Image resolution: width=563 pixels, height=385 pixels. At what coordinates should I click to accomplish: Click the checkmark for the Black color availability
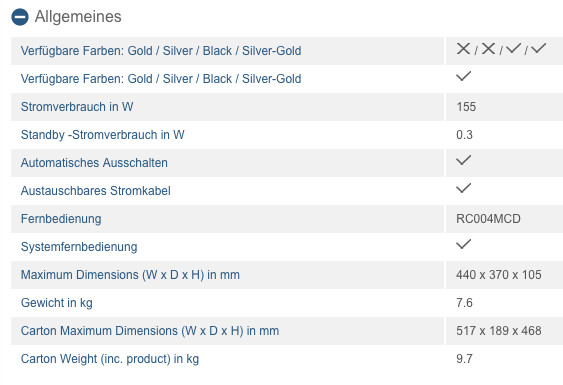(x=513, y=48)
